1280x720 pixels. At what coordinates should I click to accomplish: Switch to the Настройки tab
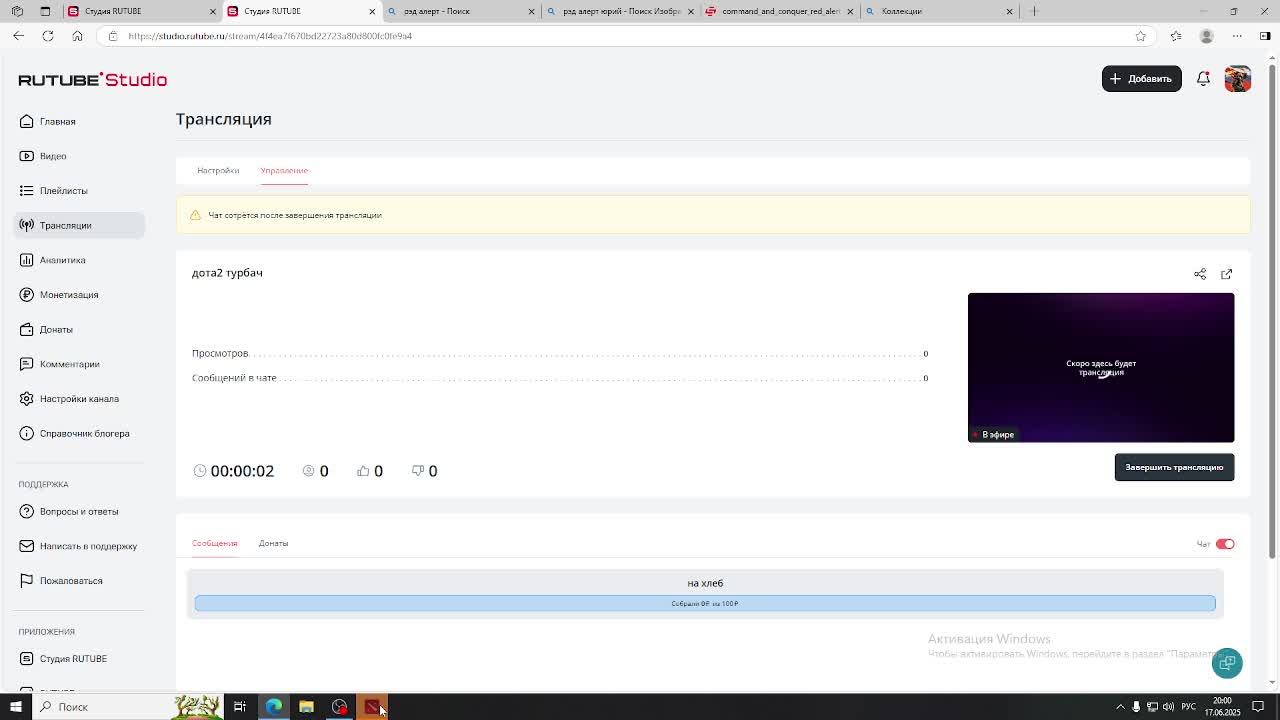point(218,170)
